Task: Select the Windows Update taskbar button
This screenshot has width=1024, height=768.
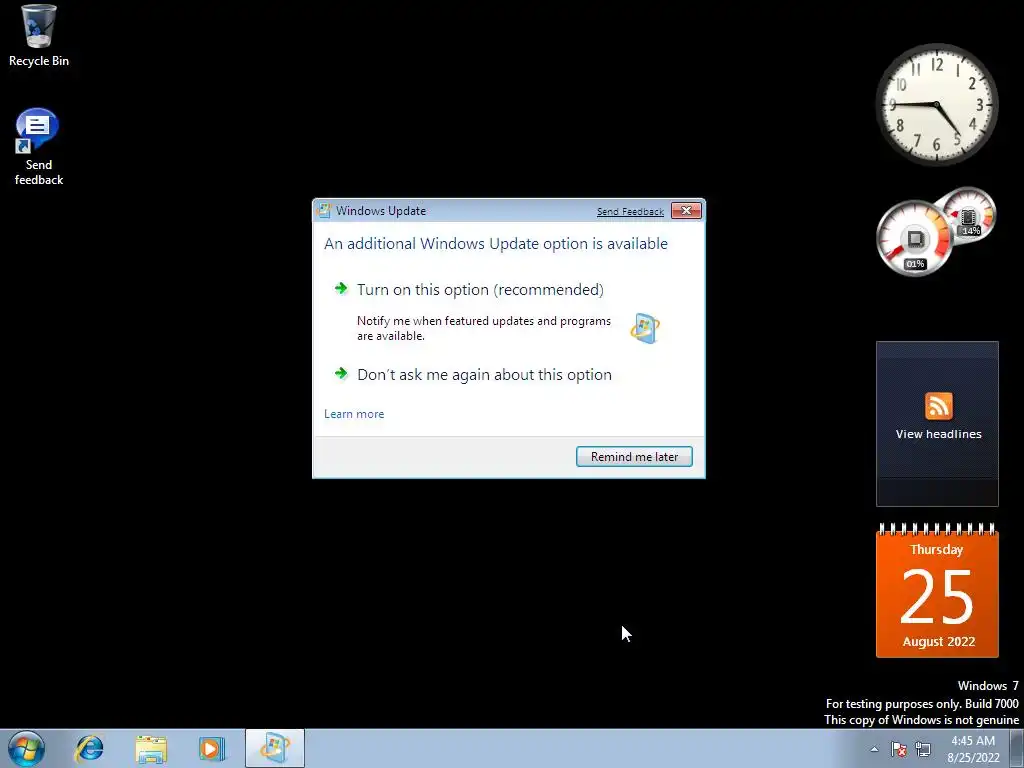Action: 275,748
